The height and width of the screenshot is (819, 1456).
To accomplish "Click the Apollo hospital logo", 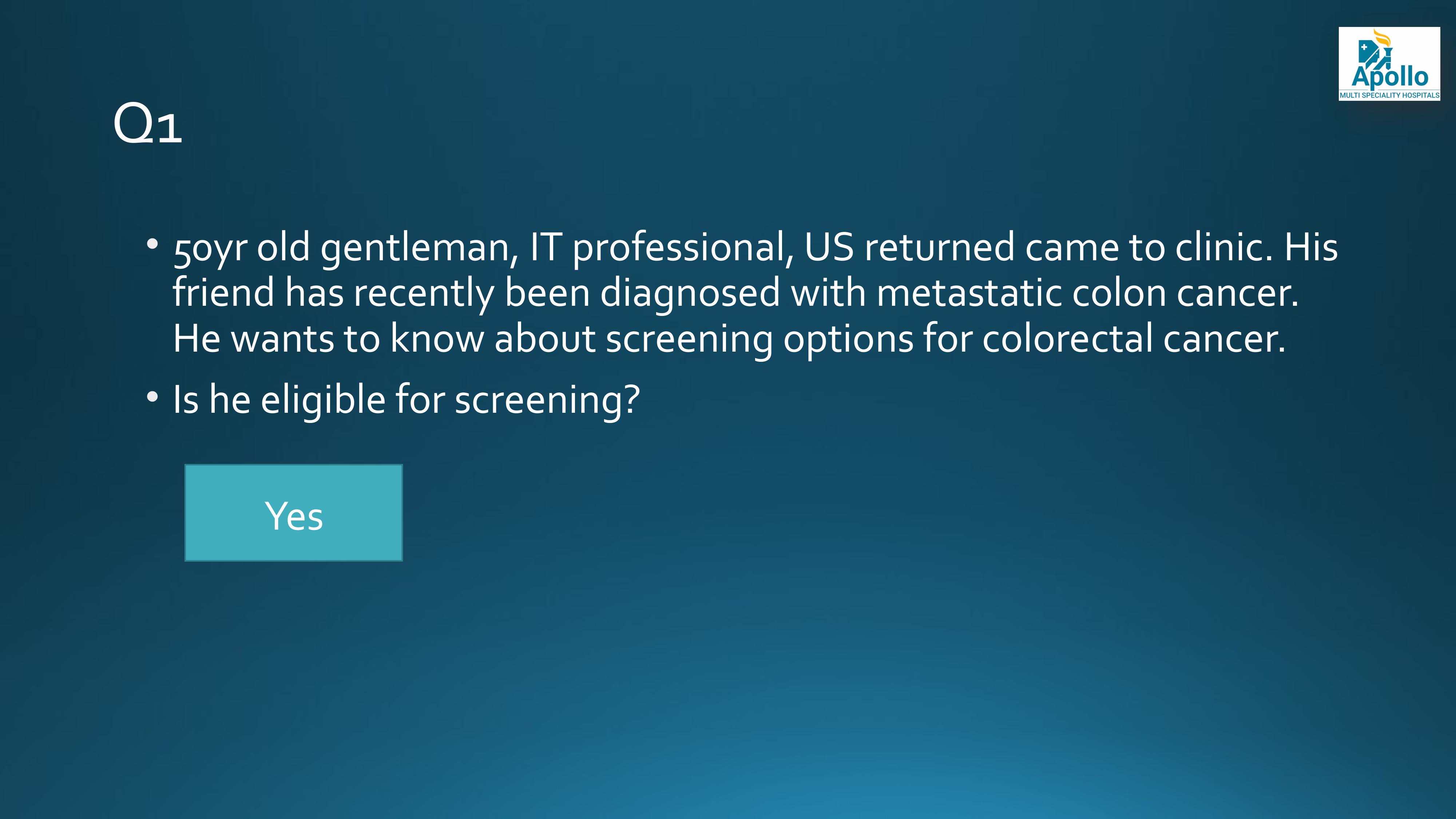I will (1389, 64).
